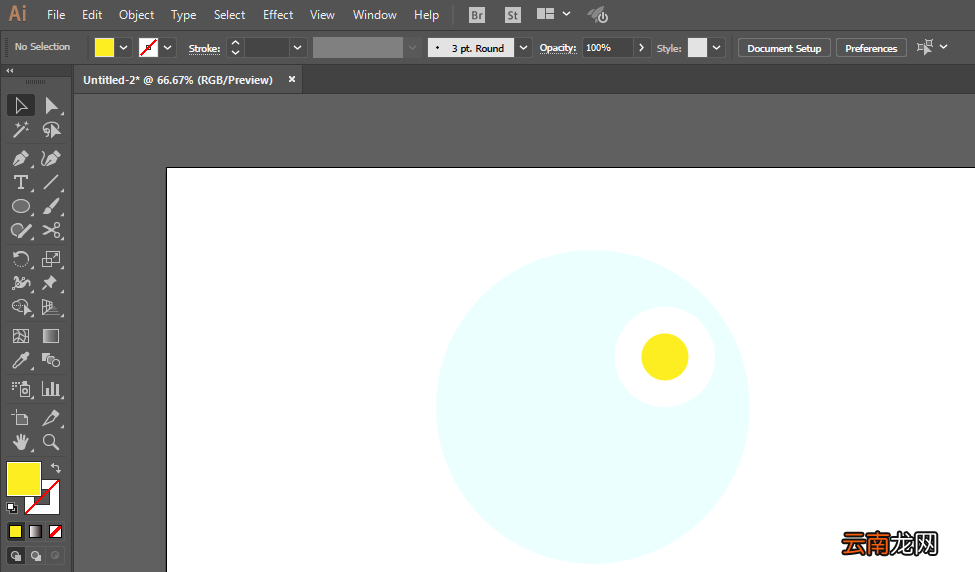Set paint mode to Color

pos(16,532)
